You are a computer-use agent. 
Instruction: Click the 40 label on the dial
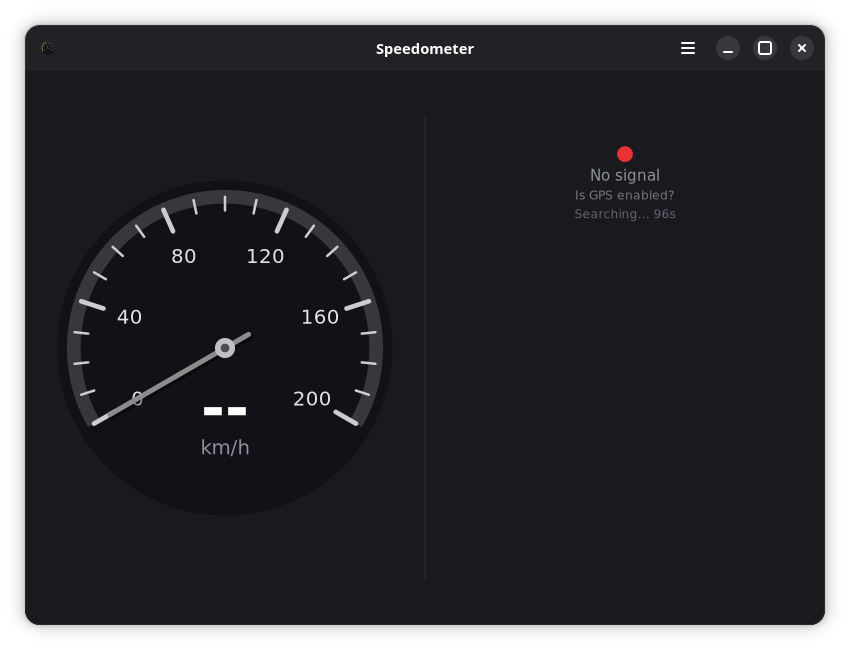pyautogui.click(x=130, y=317)
